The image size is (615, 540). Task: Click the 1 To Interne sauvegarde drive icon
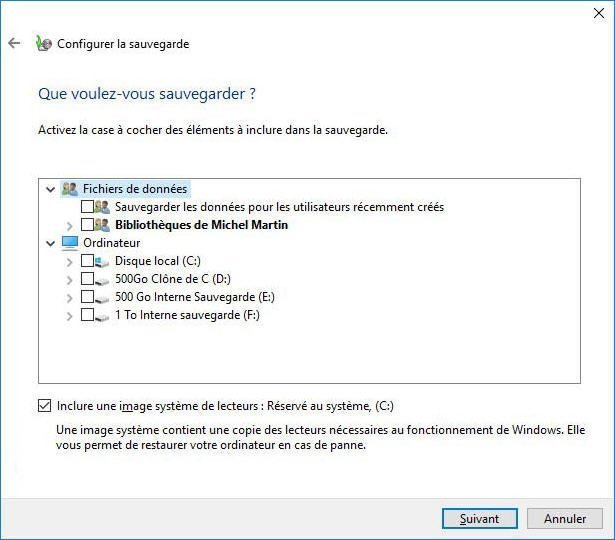(x=103, y=315)
